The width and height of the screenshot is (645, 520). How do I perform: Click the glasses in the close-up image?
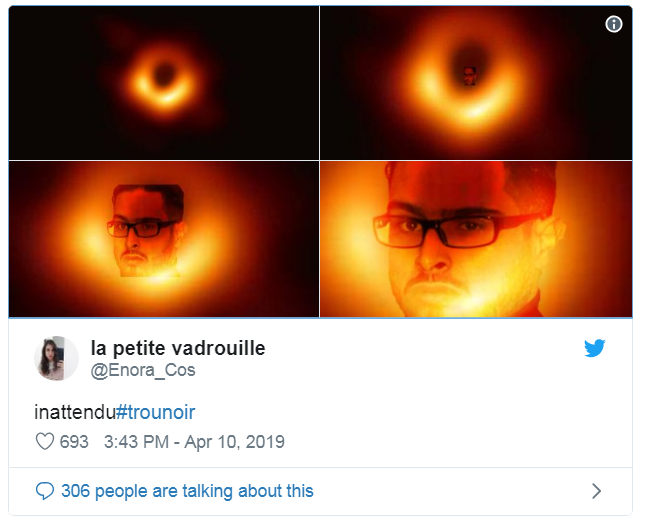click(x=455, y=230)
